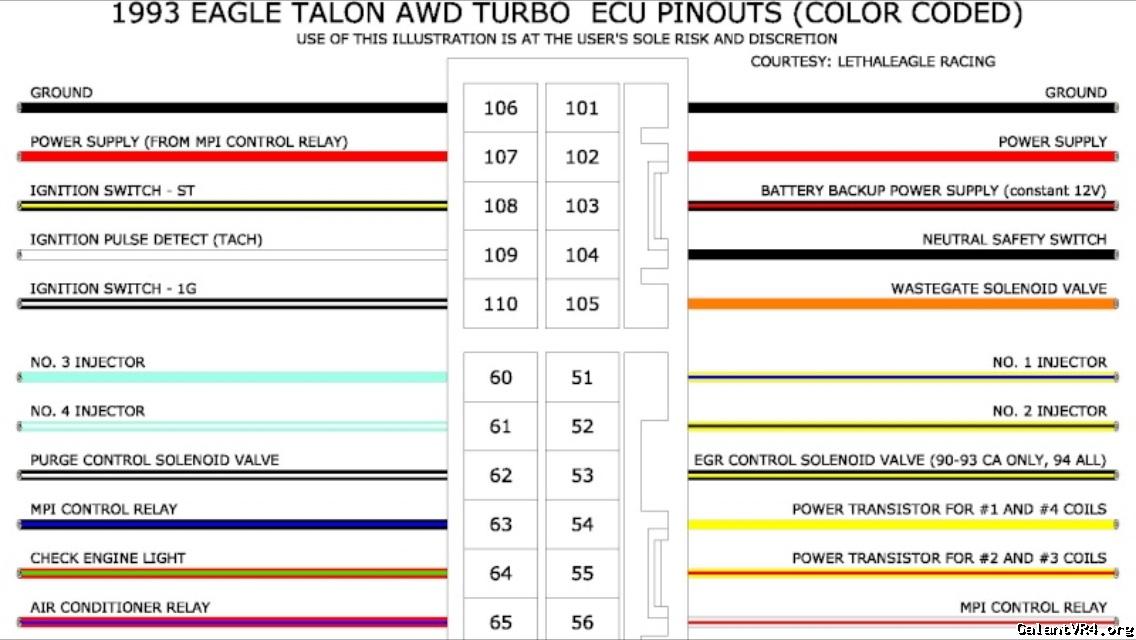This screenshot has height=640, width=1136.
Task: Click the orange wastegate solenoid valve wire
Action: click(x=900, y=304)
